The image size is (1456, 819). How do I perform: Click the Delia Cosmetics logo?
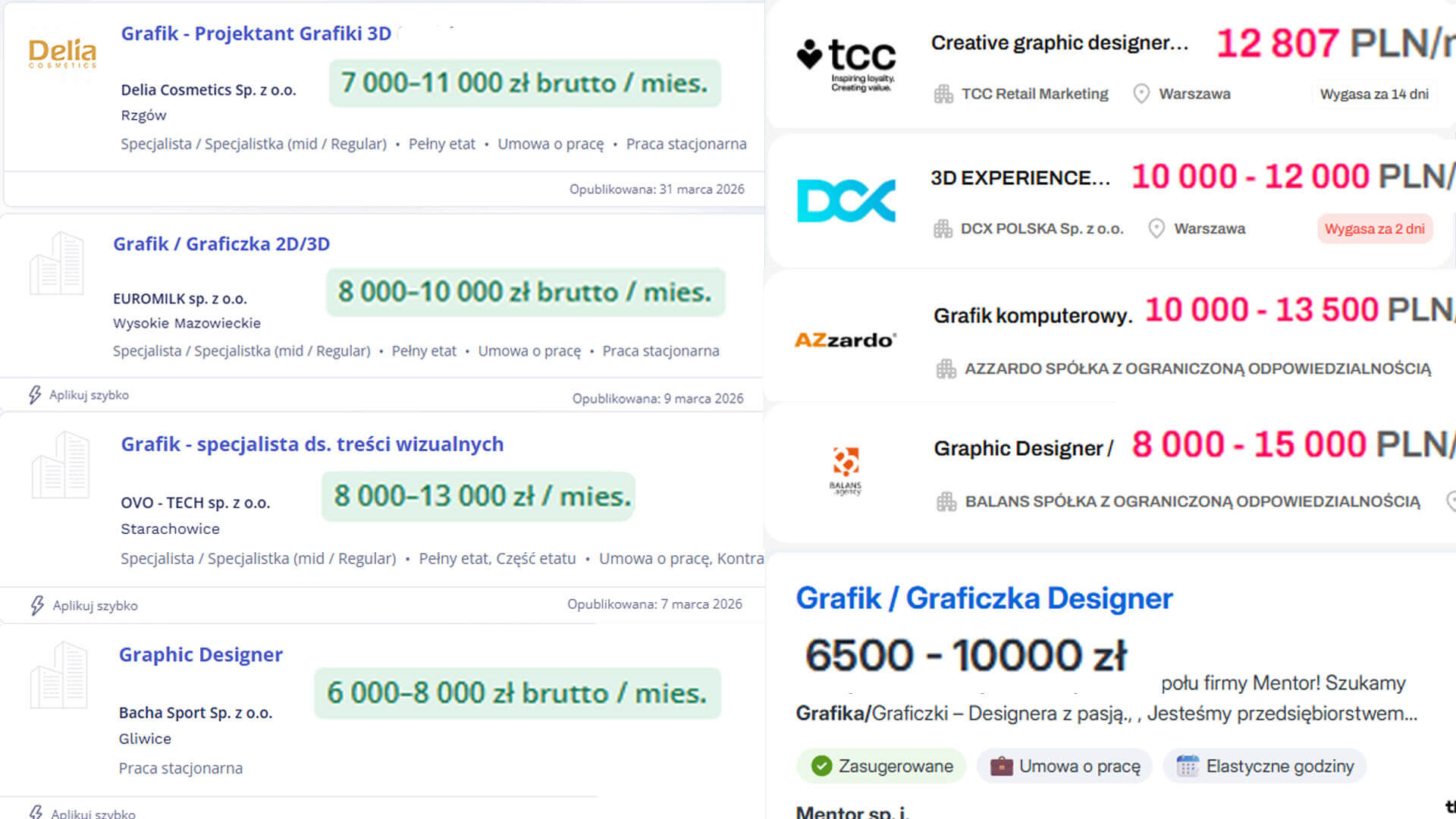(62, 53)
